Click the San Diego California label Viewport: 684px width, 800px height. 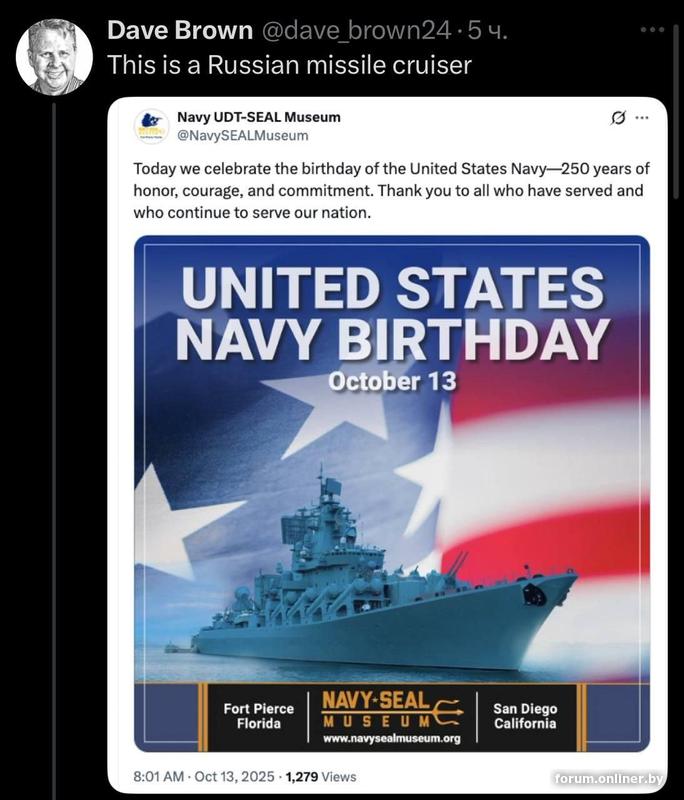[x=525, y=716]
